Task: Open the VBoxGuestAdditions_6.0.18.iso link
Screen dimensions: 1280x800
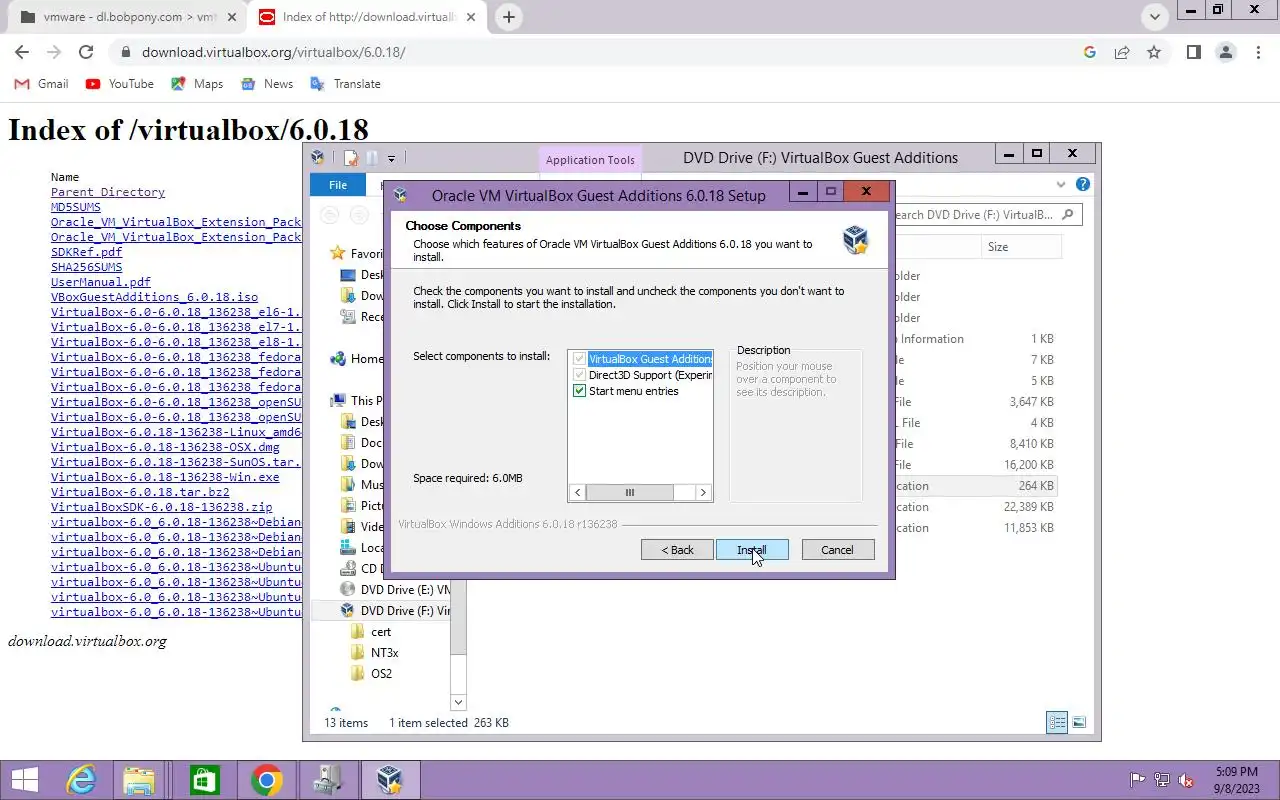Action: [154, 297]
